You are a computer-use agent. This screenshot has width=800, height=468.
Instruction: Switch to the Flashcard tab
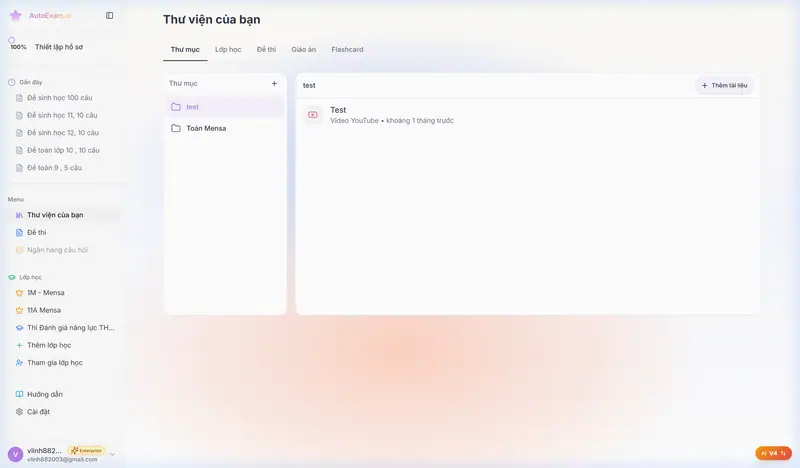(347, 50)
